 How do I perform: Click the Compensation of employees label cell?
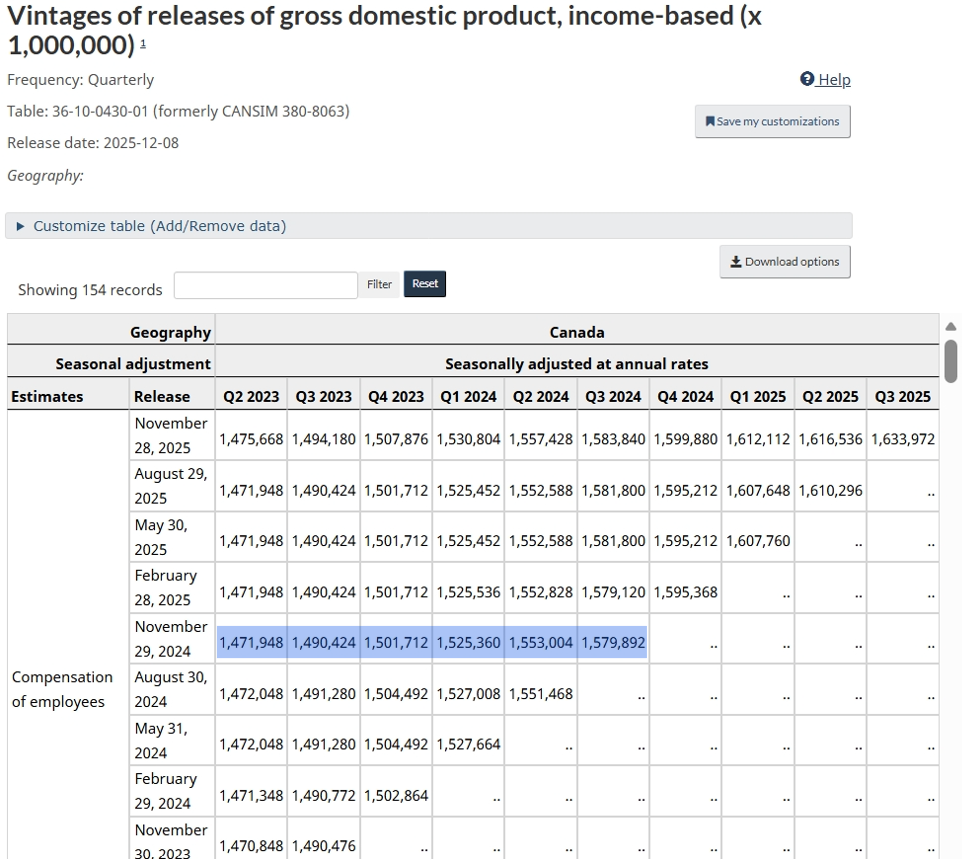point(62,689)
